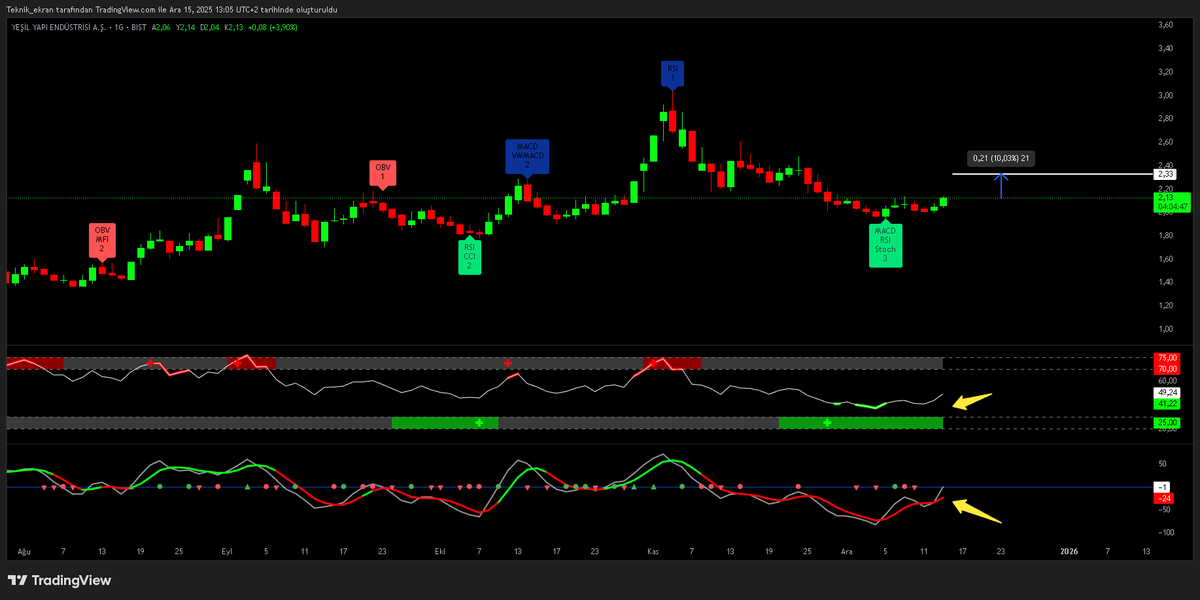
Task: Click the 0,21 (10,03%) 21 measurement label
Action: click(1002, 158)
